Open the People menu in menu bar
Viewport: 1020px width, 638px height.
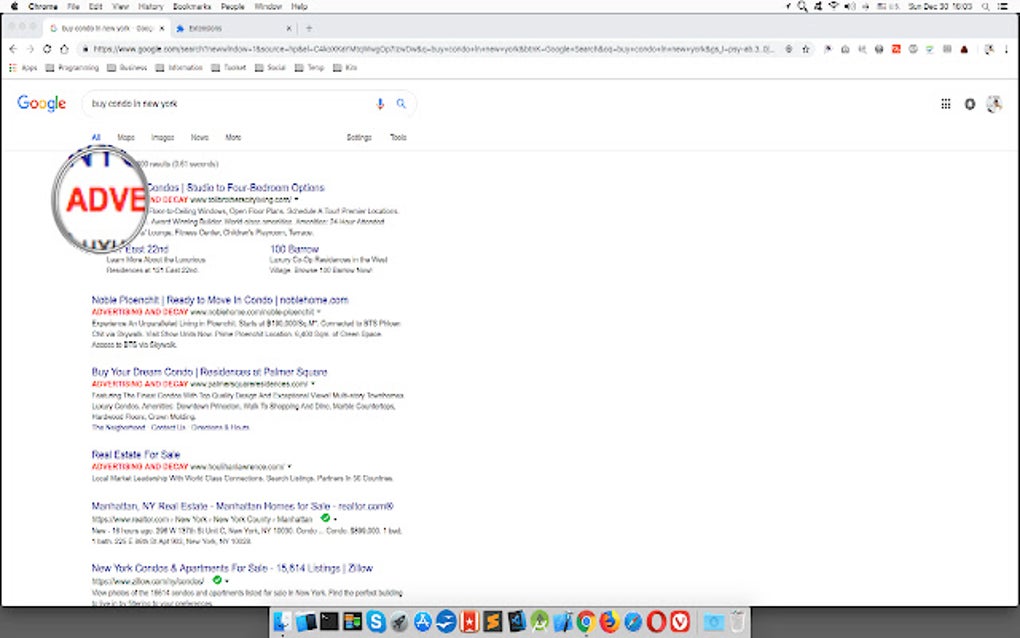(x=232, y=7)
